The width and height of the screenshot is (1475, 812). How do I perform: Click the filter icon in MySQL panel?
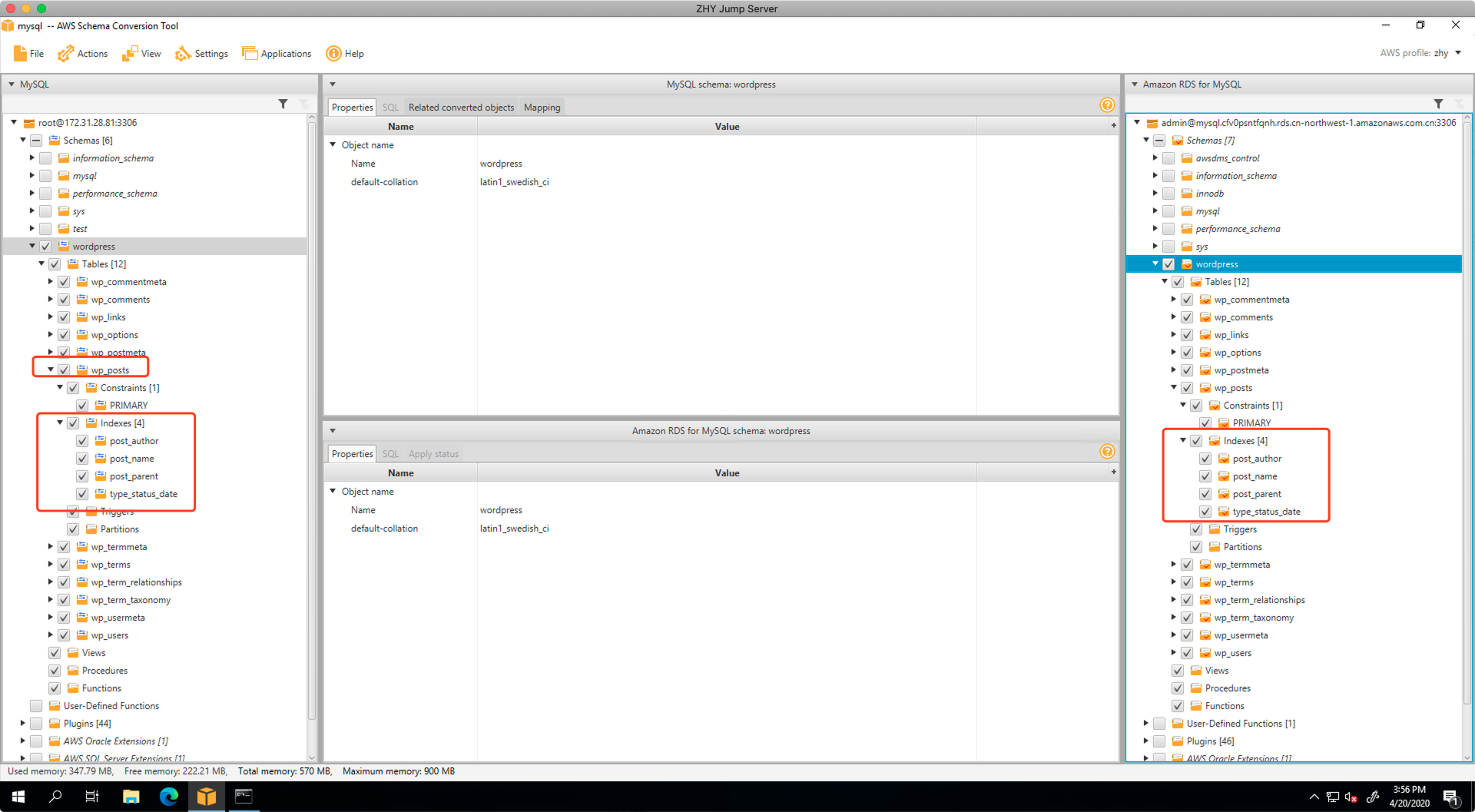click(283, 104)
